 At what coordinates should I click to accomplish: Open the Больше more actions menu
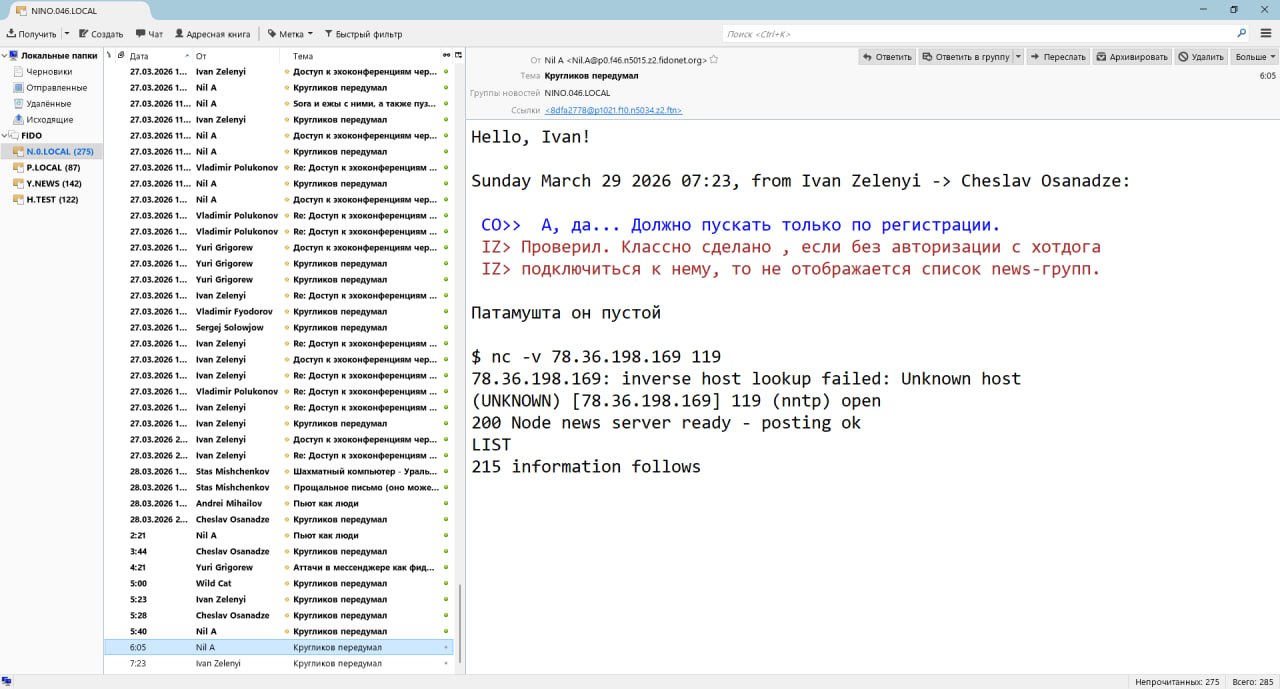[1254, 57]
